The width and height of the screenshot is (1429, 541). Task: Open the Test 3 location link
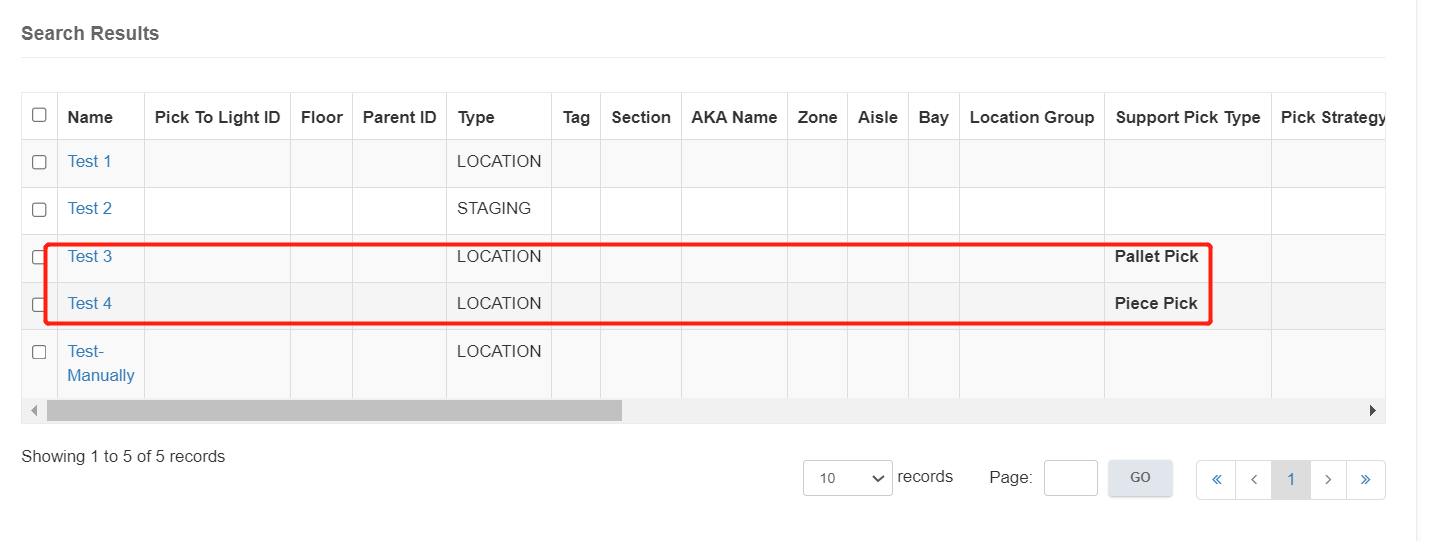click(x=90, y=256)
